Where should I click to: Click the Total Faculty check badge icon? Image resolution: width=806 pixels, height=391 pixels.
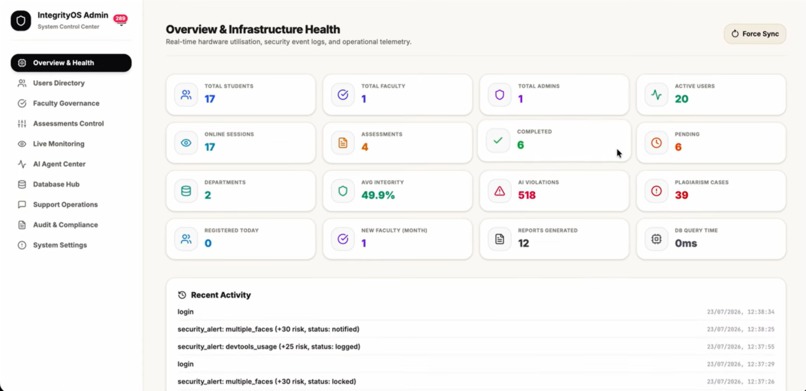343,95
